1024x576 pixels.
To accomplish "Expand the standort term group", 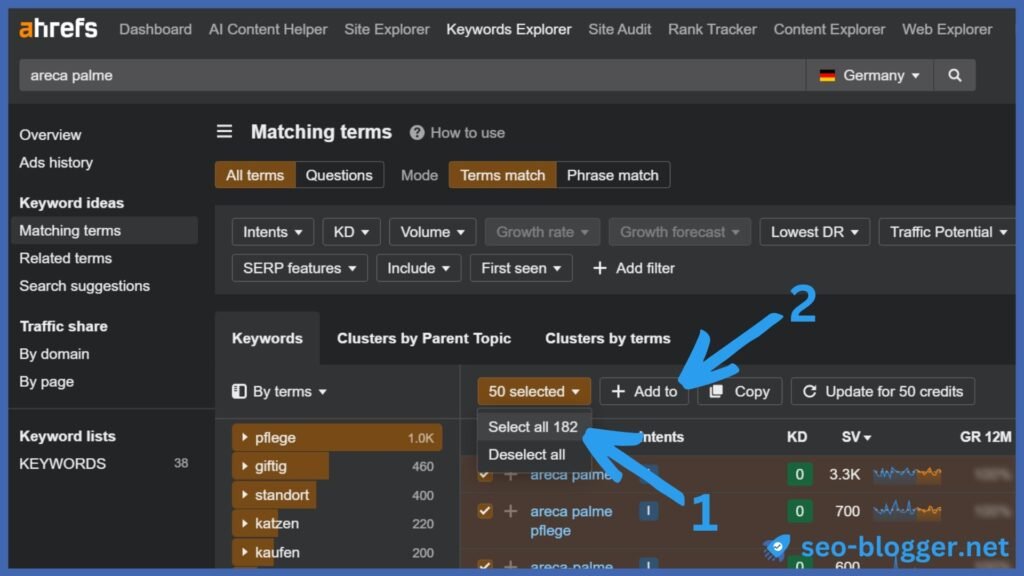I will click(x=244, y=494).
